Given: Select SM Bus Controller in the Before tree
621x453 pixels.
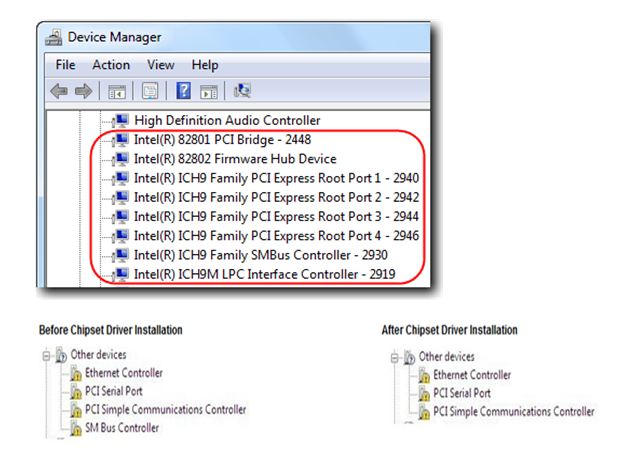Looking at the screenshot, I should [122, 428].
